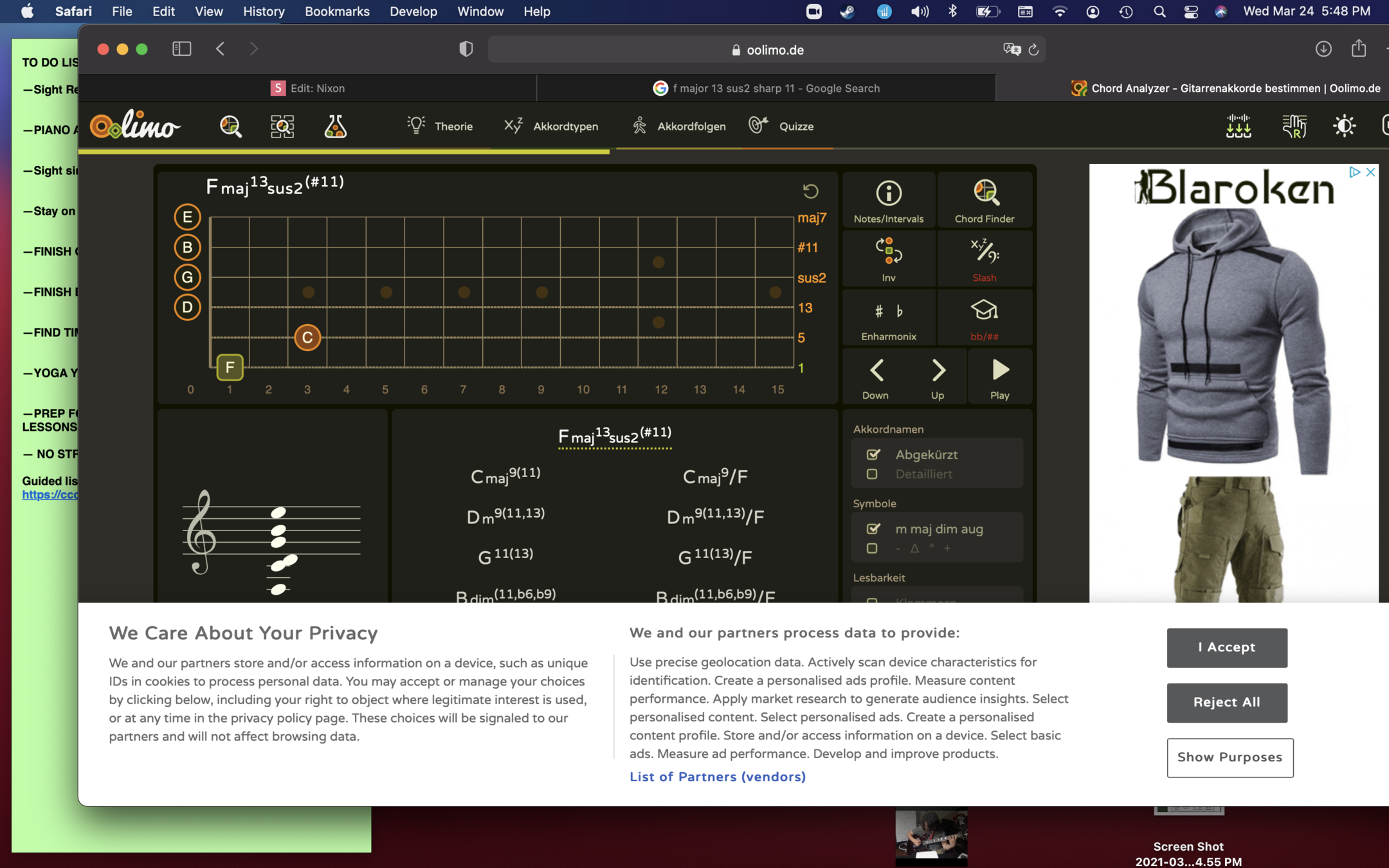
Task: Play the chord sound
Action: (x=999, y=377)
